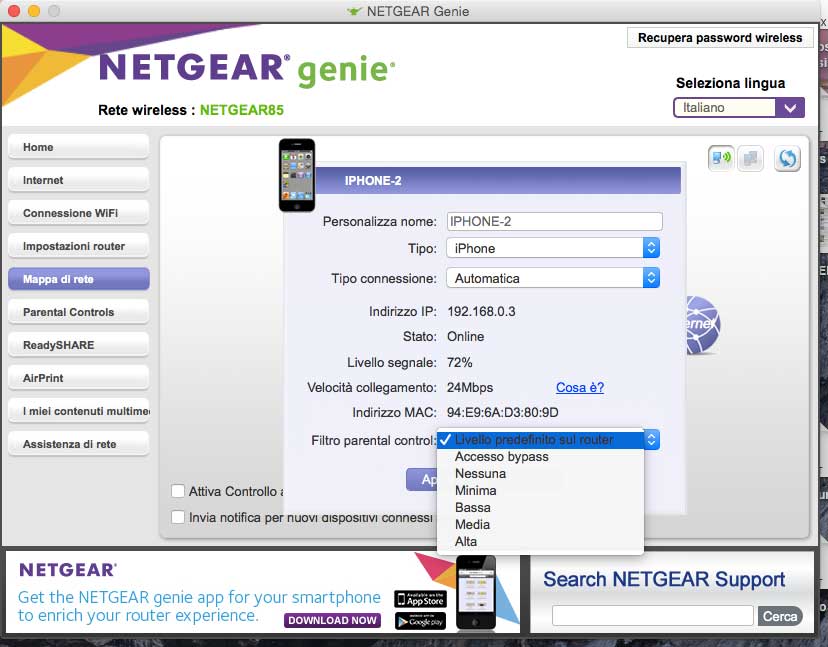Click the Google Play badge
This screenshot has height=647, width=828.
420,621
